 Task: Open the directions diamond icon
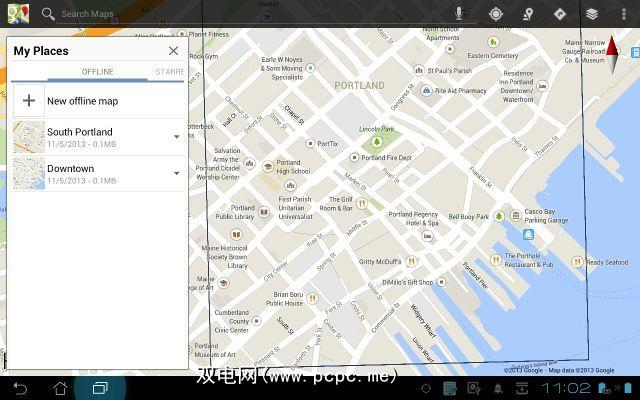click(560, 14)
